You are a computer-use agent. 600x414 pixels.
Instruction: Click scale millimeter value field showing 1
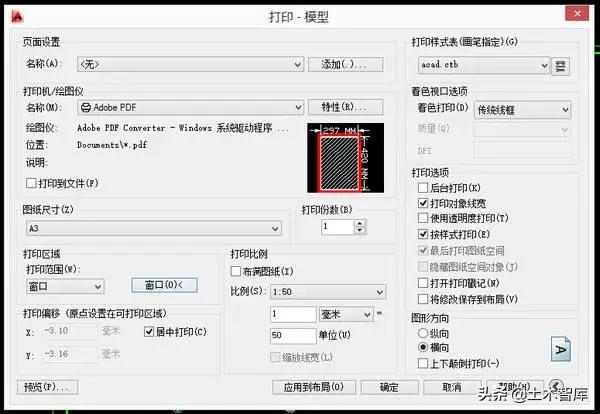tap(293, 314)
